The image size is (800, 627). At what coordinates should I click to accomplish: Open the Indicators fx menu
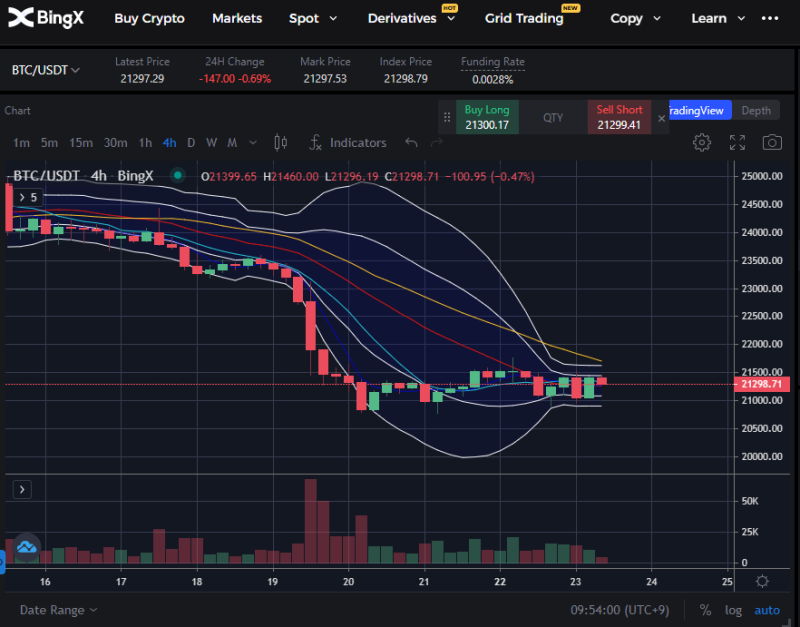click(348, 142)
